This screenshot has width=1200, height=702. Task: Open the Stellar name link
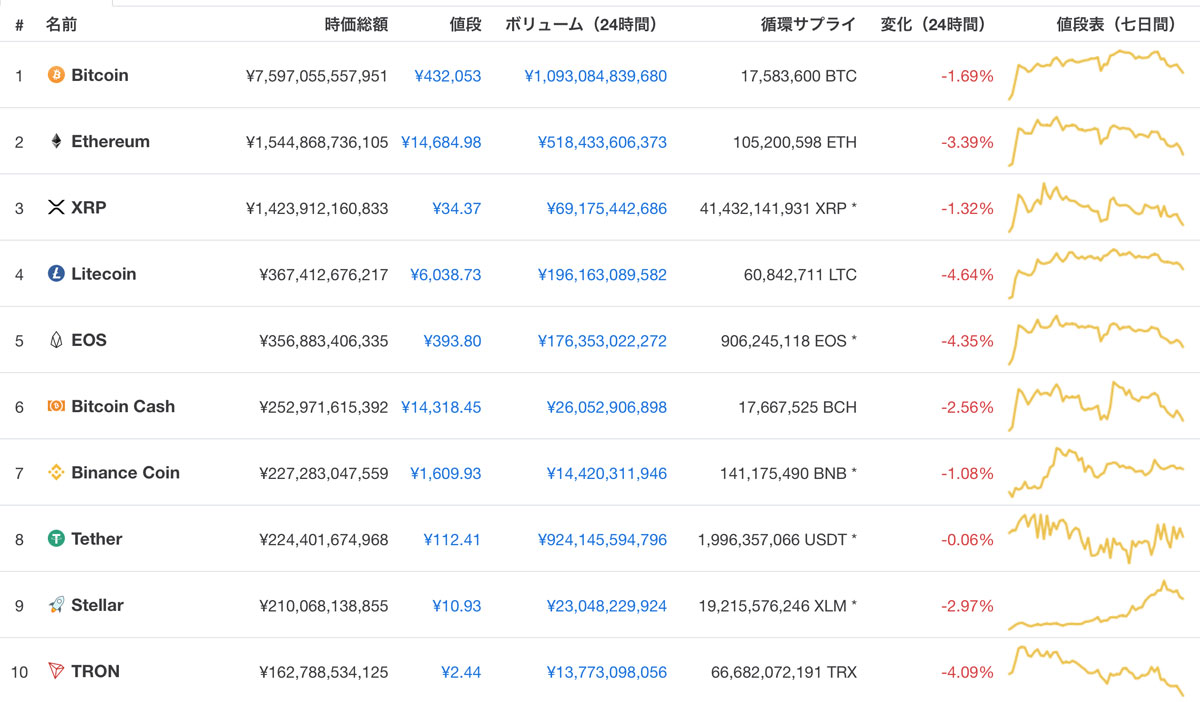point(98,605)
